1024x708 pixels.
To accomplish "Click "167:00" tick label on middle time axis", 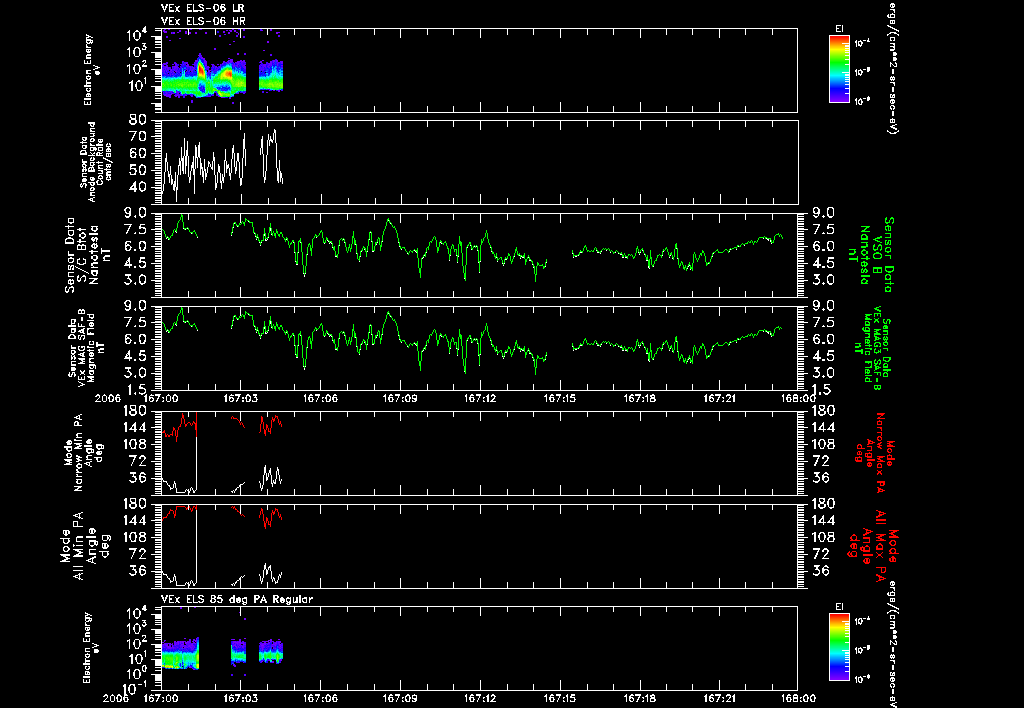I will pos(161,398).
